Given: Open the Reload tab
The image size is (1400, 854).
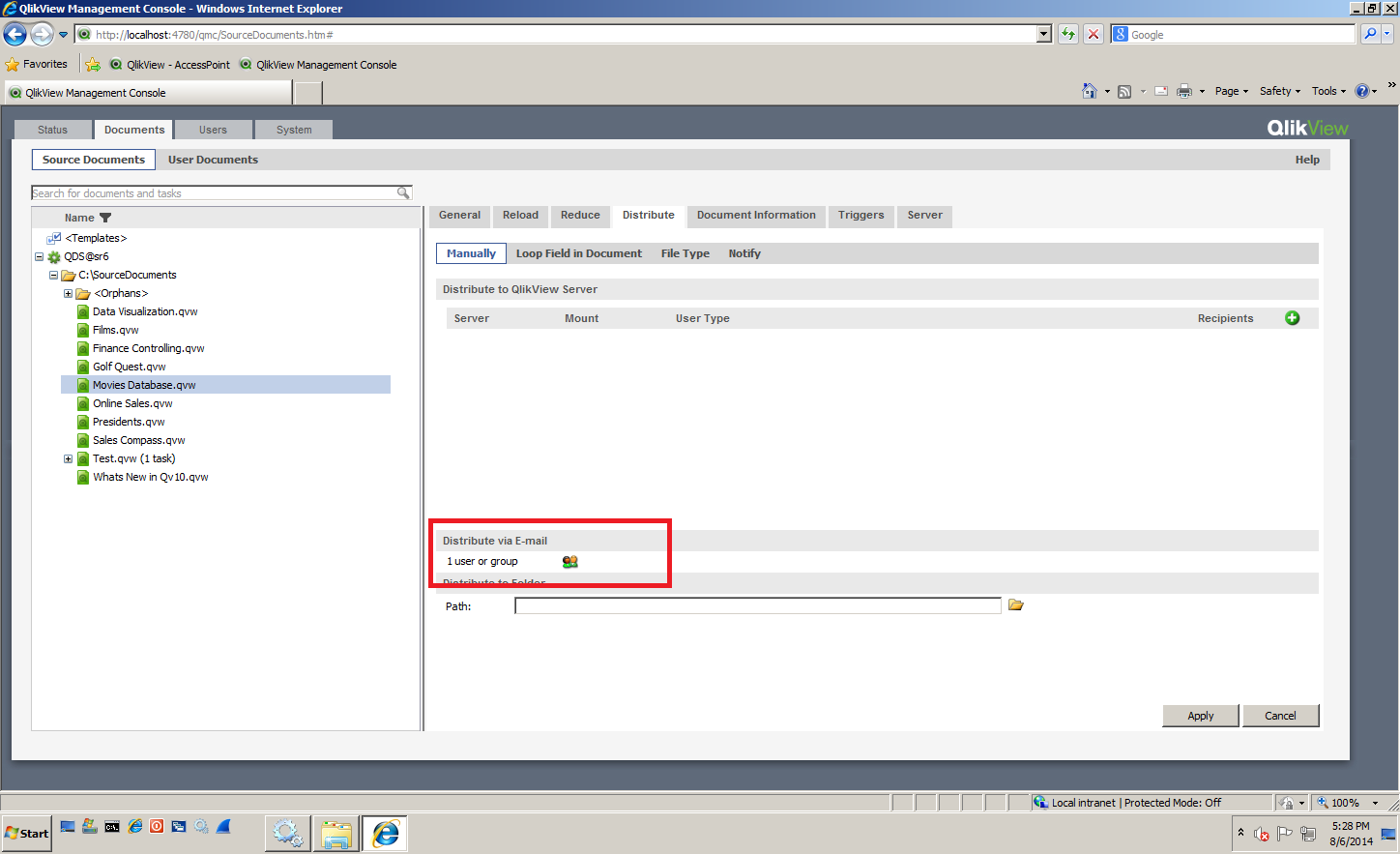Looking at the screenshot, I should click(520, 215).
